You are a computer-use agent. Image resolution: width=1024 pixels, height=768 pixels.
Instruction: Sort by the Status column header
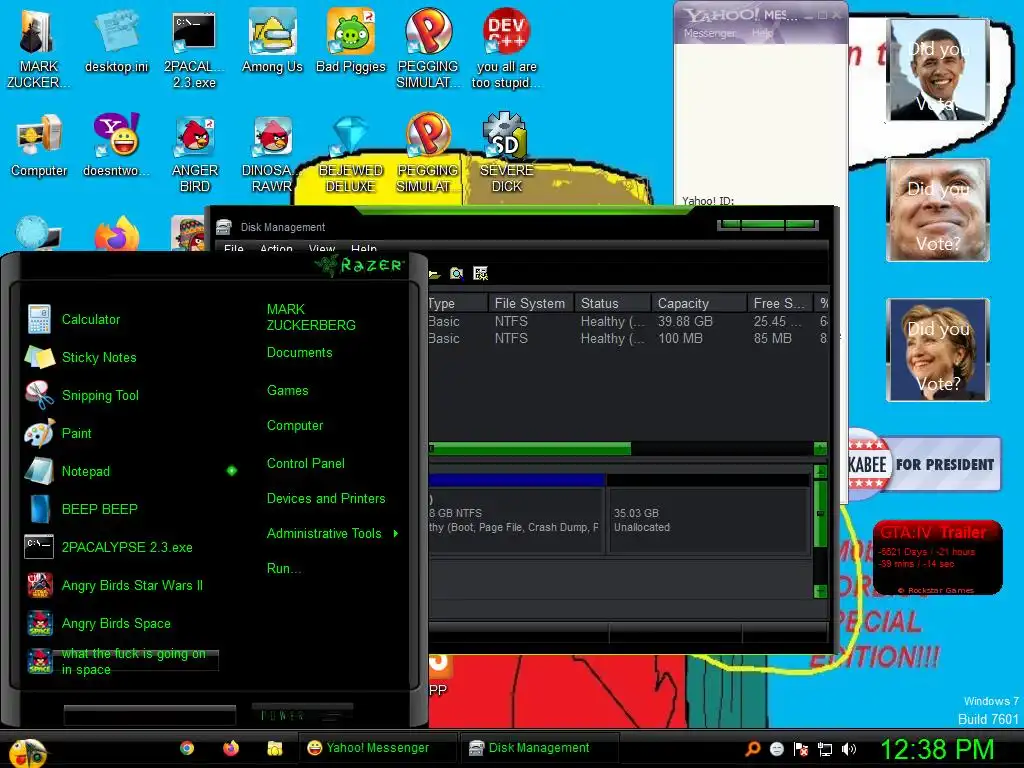[613, 303]
